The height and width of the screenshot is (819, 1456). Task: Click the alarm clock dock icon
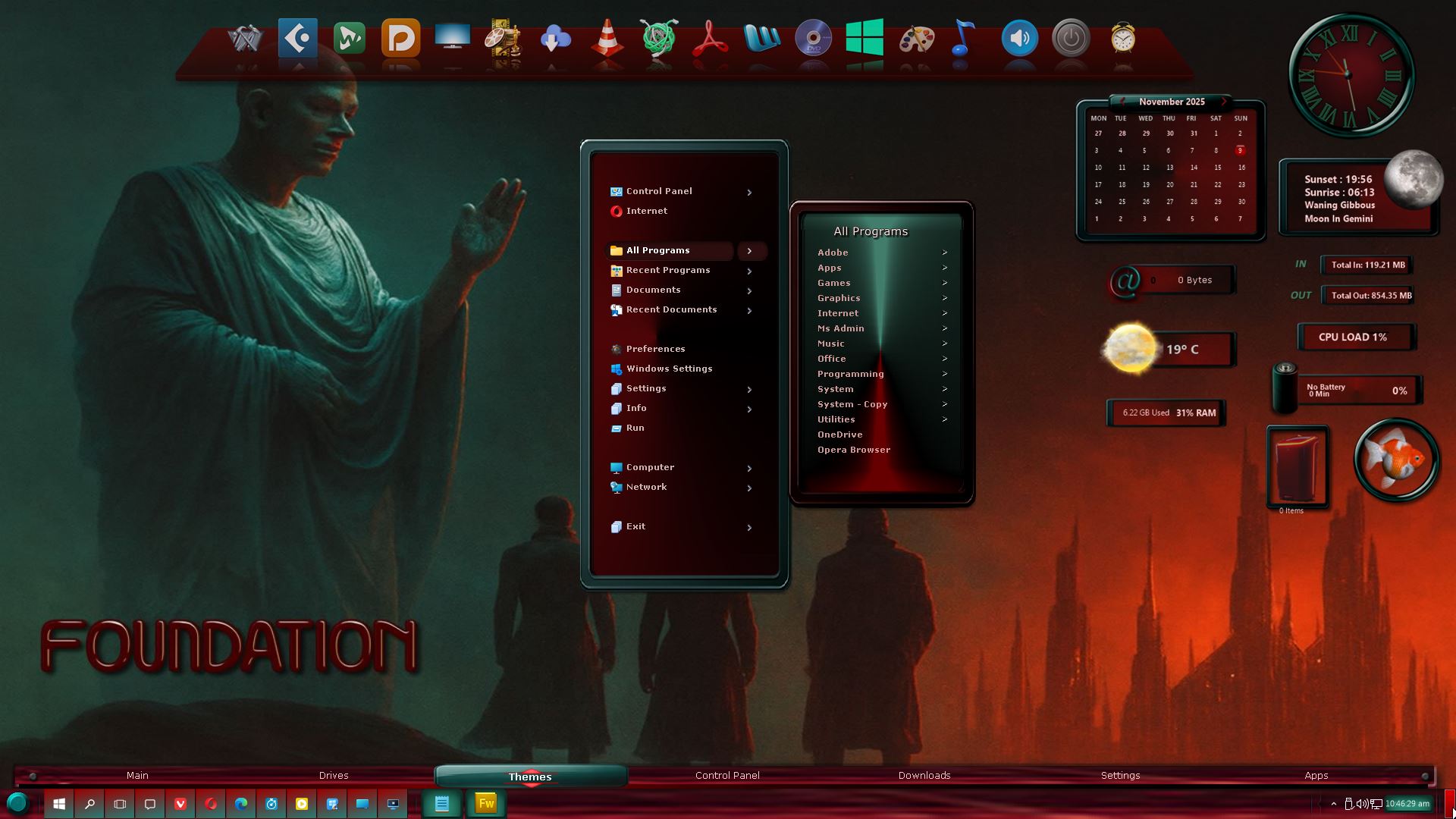1122,38
